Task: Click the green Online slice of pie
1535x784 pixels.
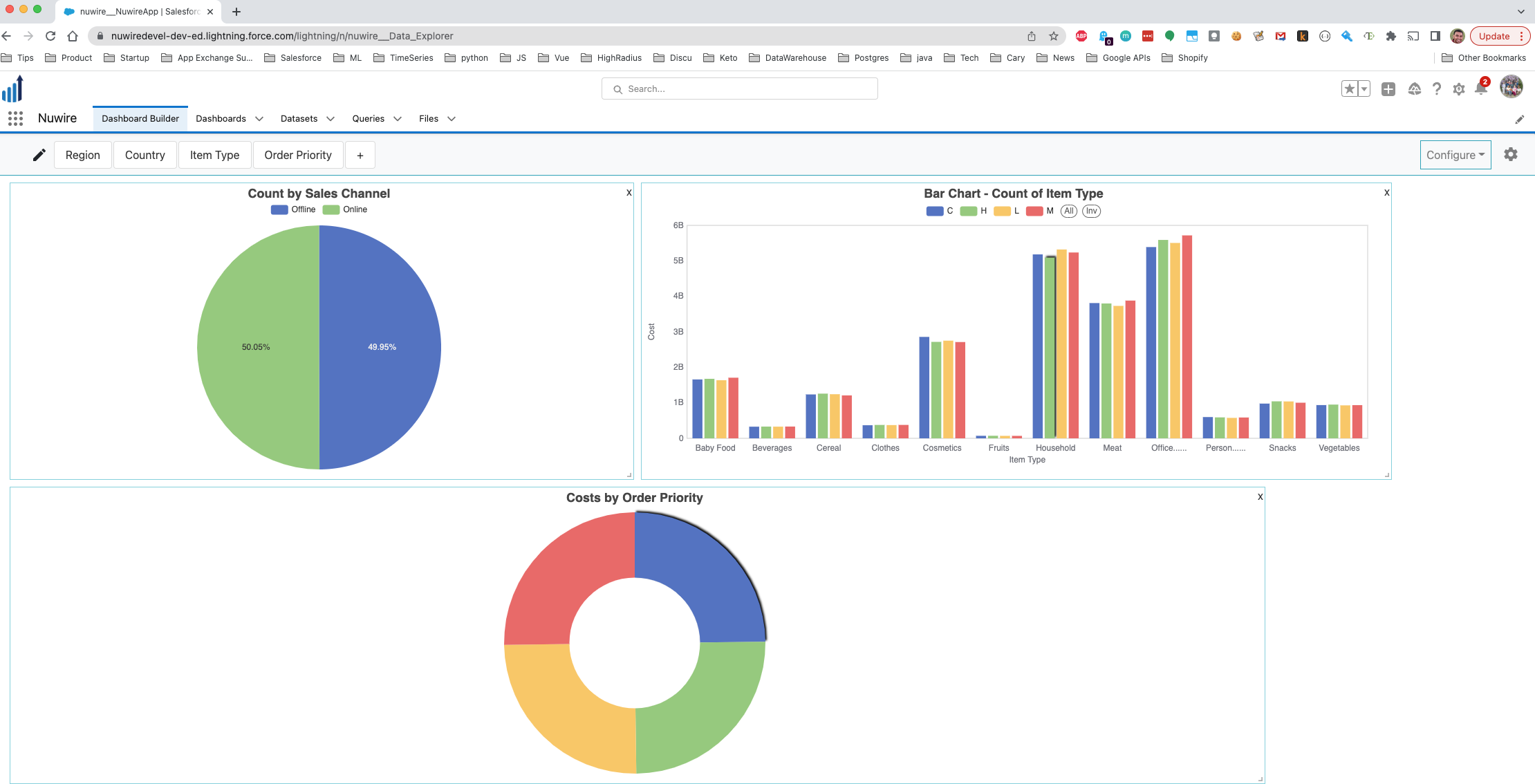Action: tap(259, 346)
